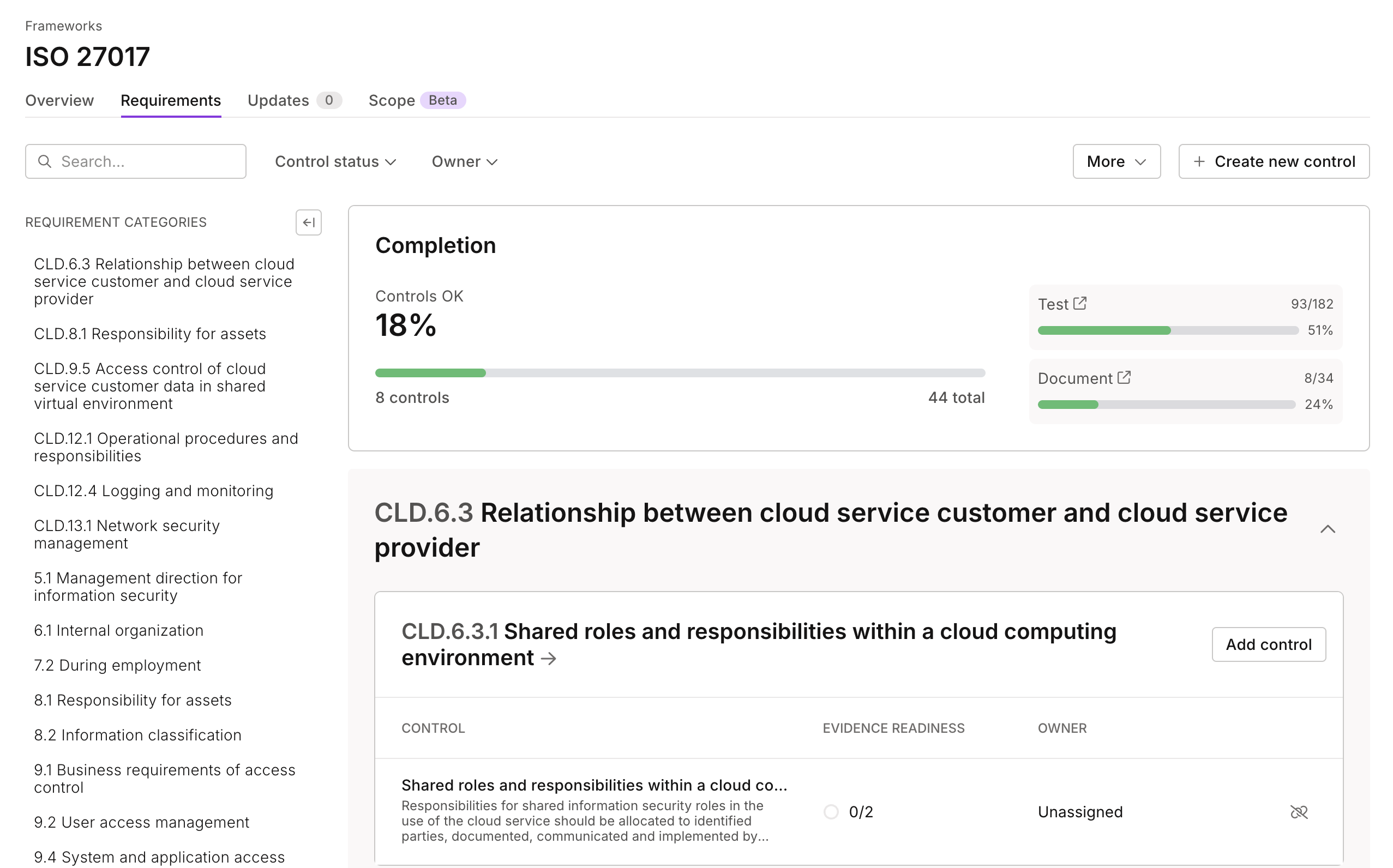
Task: Select 8.1 Responsibility for assets category
Action: click(x=133, y=701)
